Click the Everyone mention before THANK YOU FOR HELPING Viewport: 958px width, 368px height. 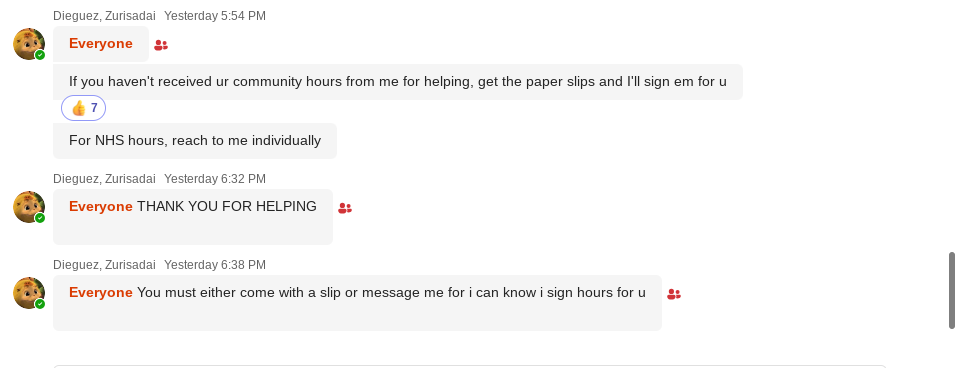(x=101, y=207)
